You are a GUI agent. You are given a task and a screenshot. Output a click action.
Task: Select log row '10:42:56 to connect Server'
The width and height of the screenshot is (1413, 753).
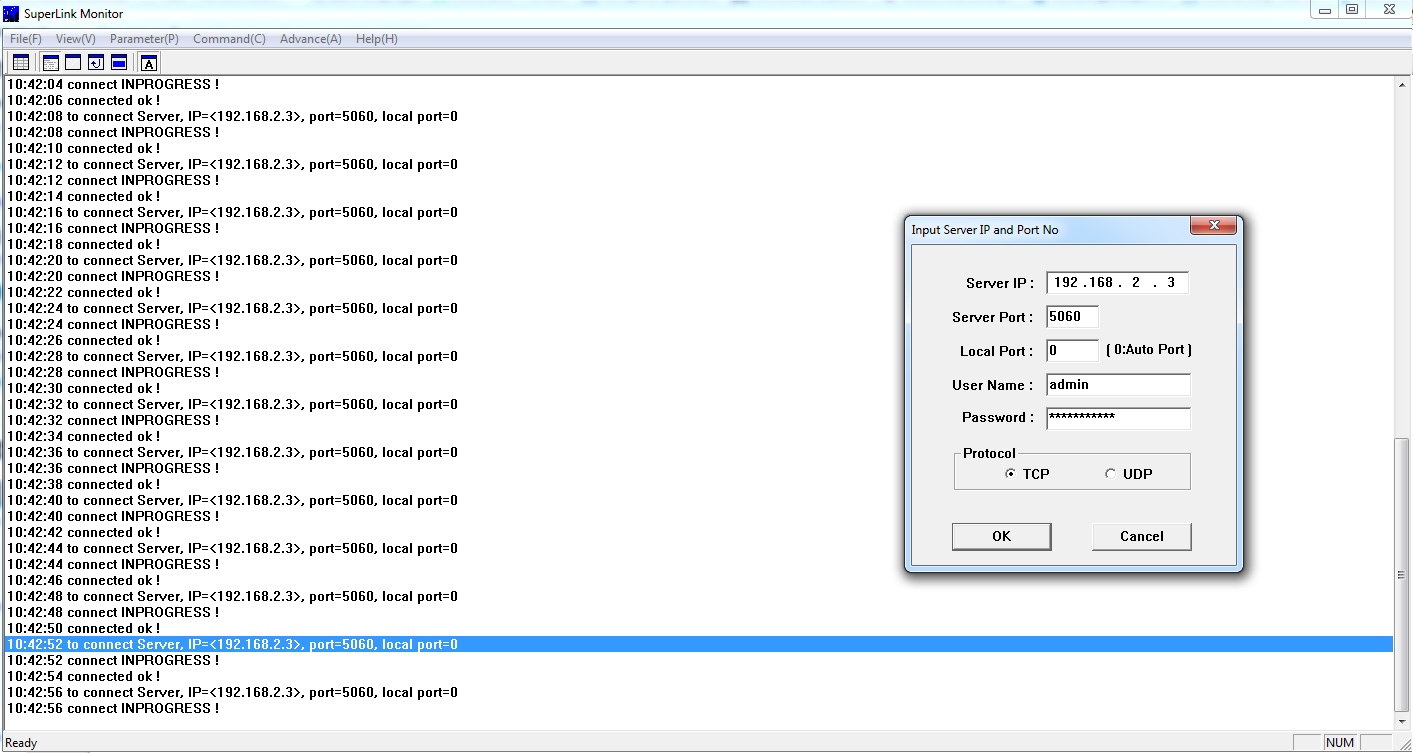point(699,693)
